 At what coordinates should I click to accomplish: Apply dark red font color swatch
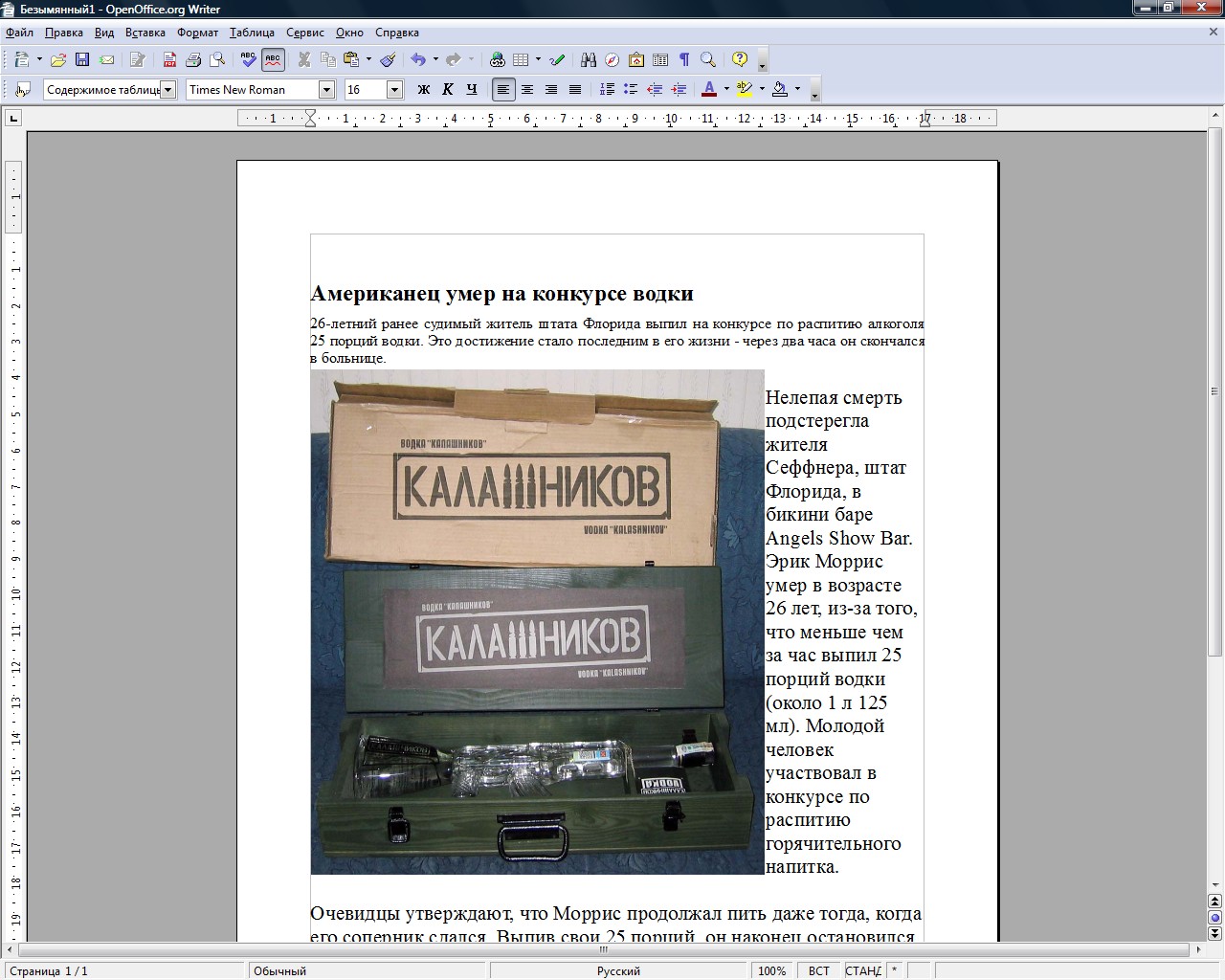point(709,89)
